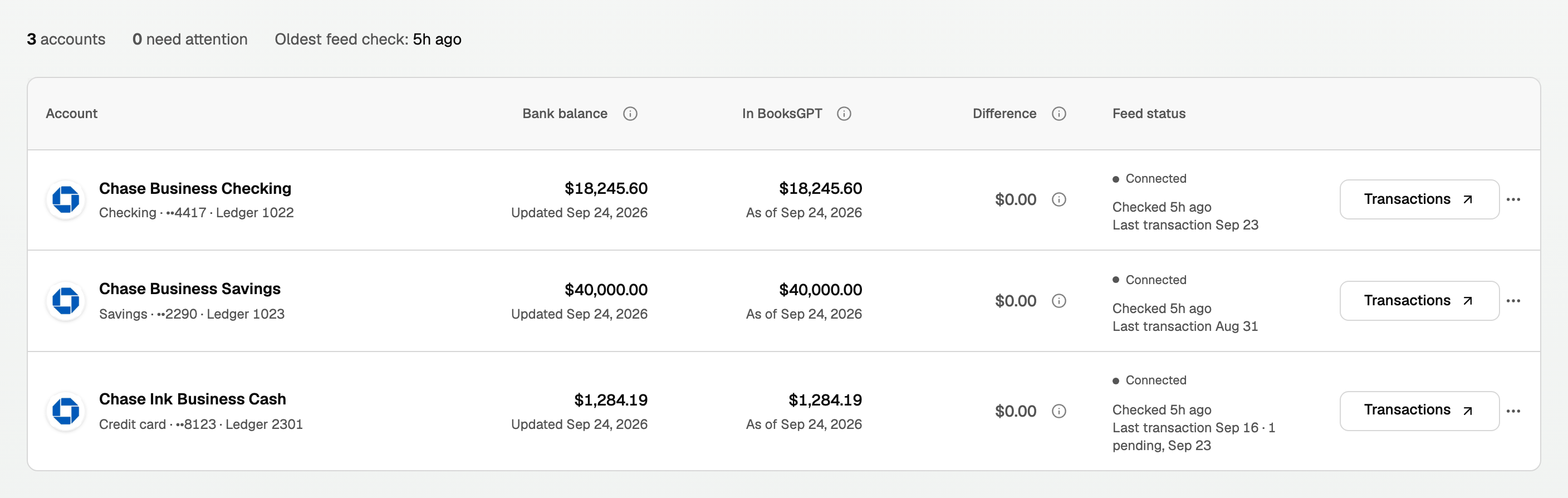This screenshot has width=1568, height=498.
Task: Open Transactions for Chase Business Savings
Action: pyautogui.click(x=1419, y=301)
